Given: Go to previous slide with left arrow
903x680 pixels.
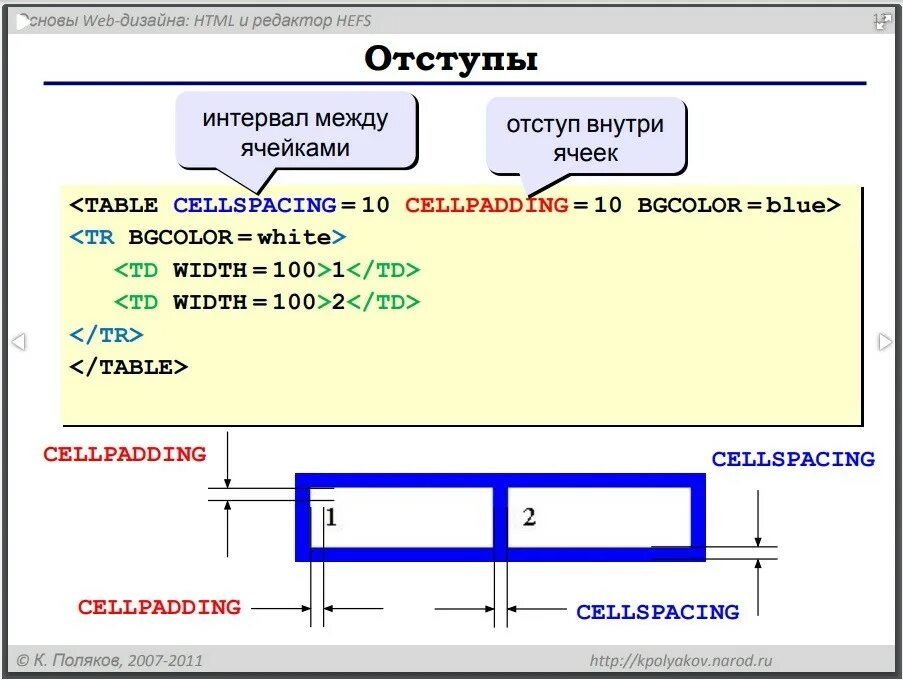Looking at the screenshot, I should click(x=19, y=341).
